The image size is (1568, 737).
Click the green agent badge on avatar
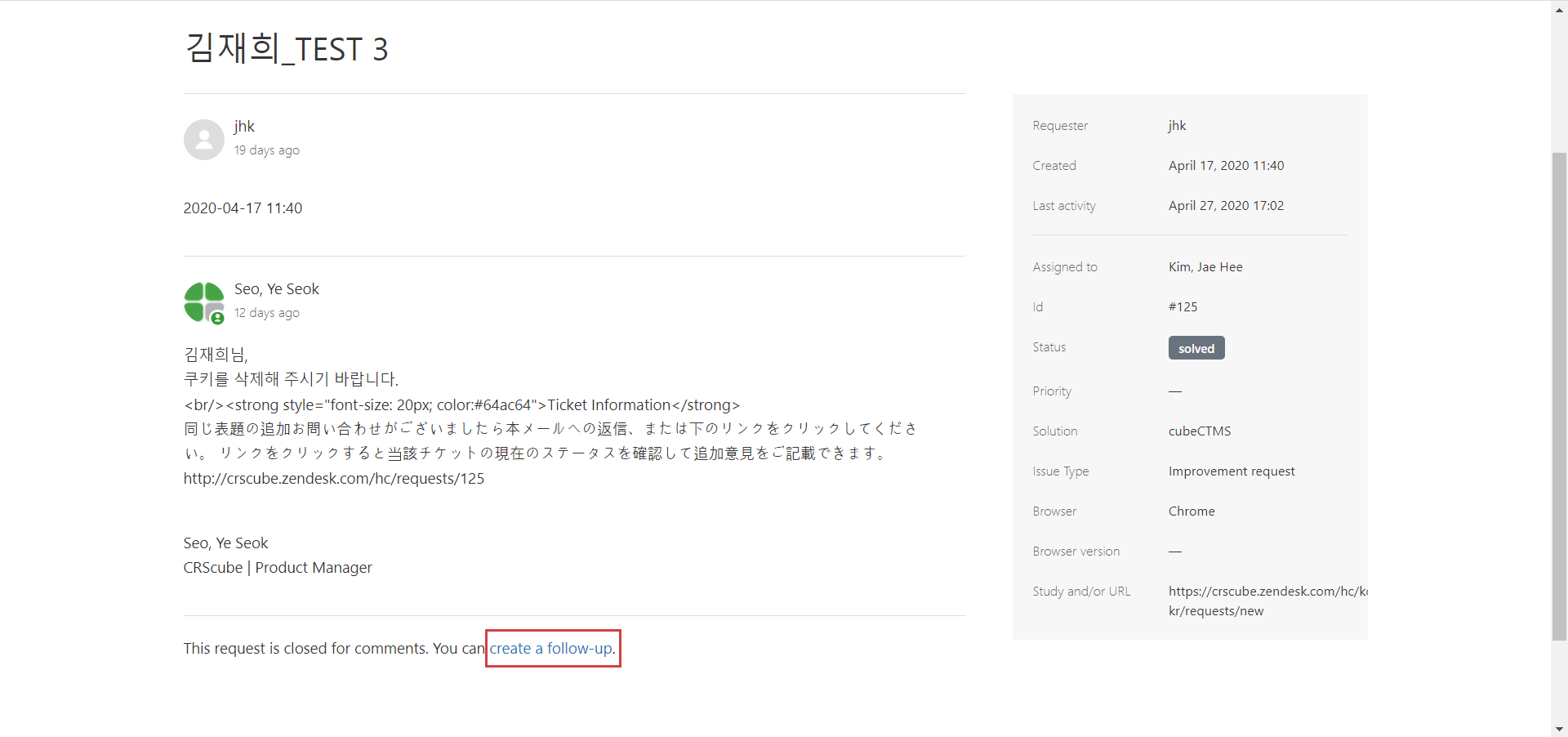point(217,319)
